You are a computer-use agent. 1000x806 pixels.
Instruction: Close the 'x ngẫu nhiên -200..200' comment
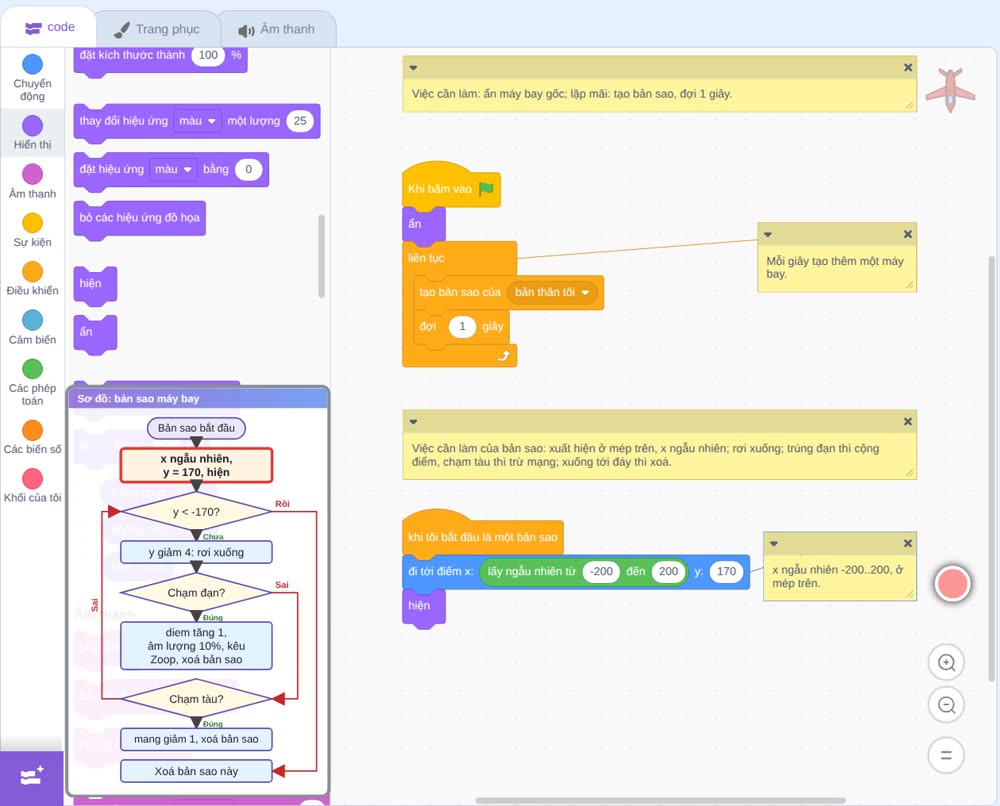908,543
